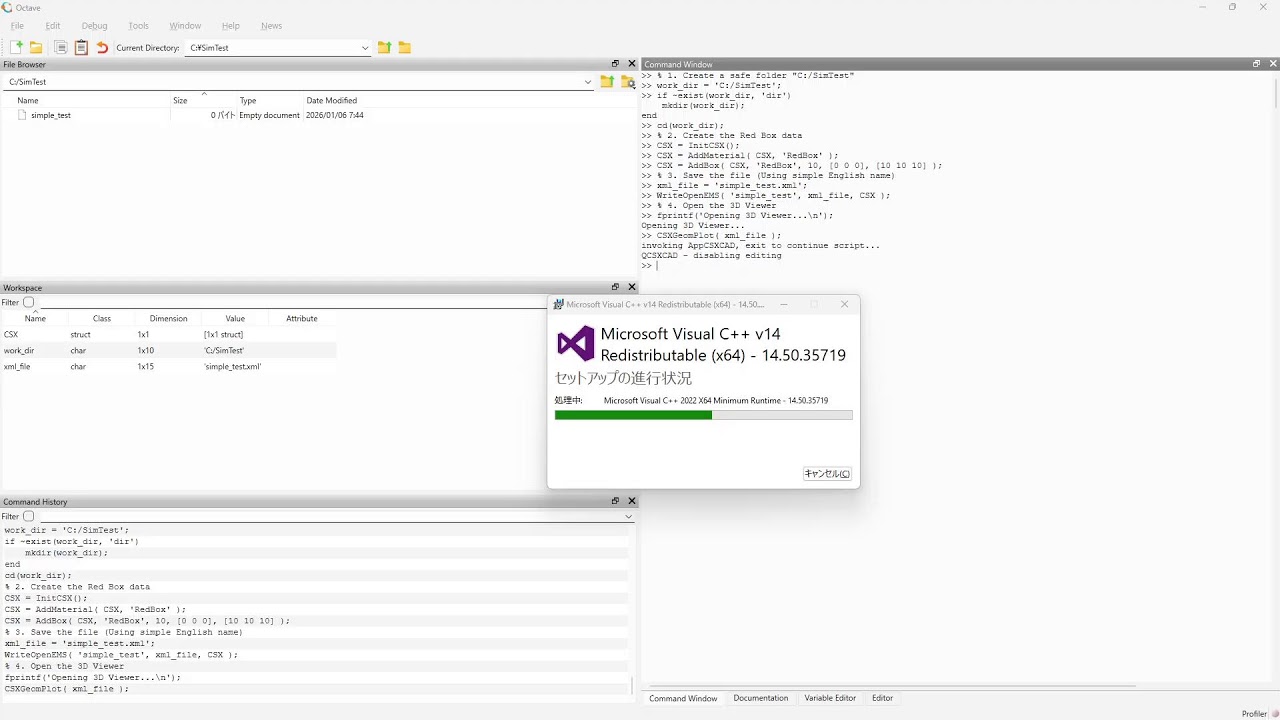
Task: Switch to the Editor tab
Action: pos(882,698)
